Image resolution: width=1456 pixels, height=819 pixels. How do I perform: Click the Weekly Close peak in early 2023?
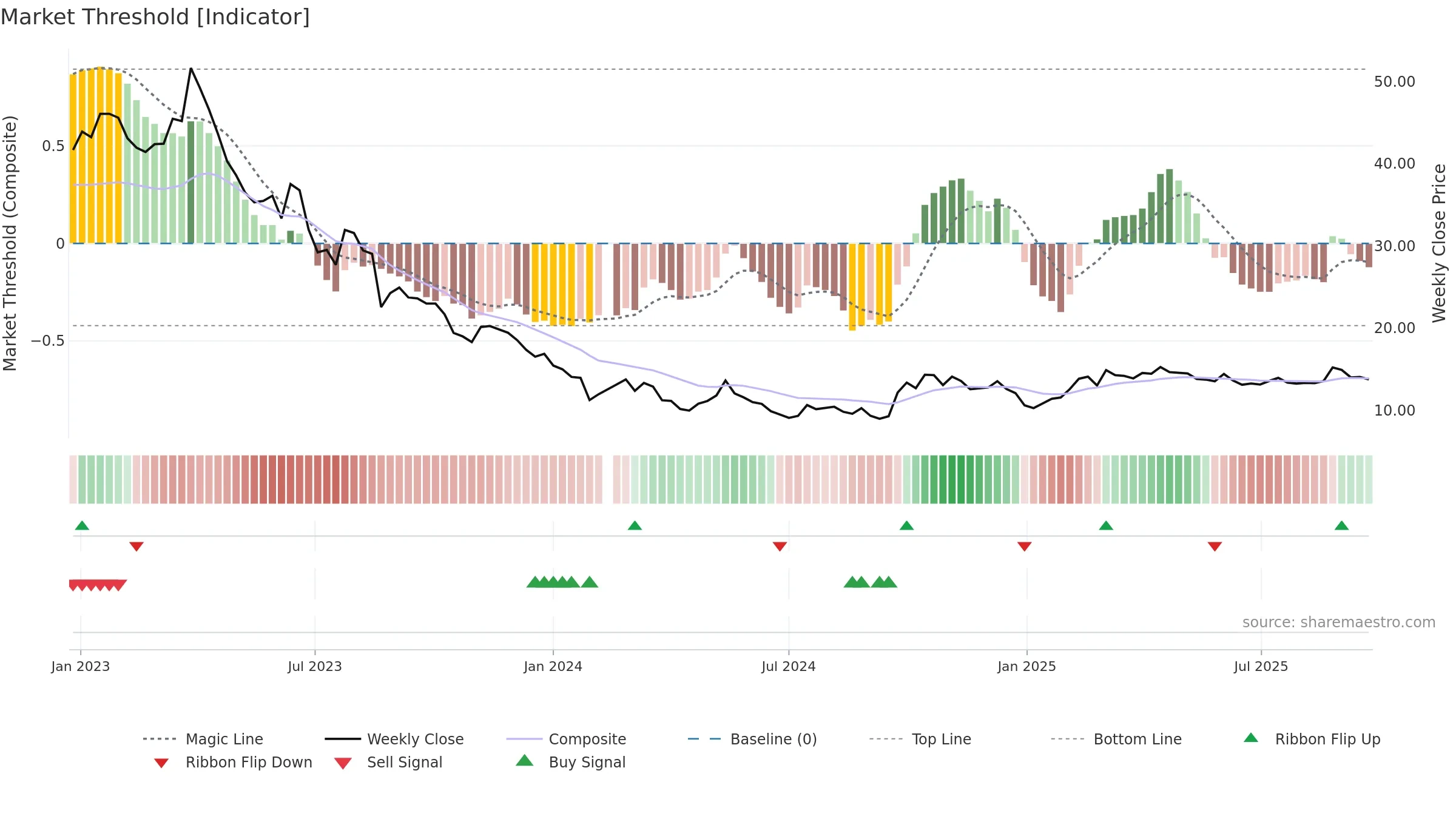click(191, 69)
